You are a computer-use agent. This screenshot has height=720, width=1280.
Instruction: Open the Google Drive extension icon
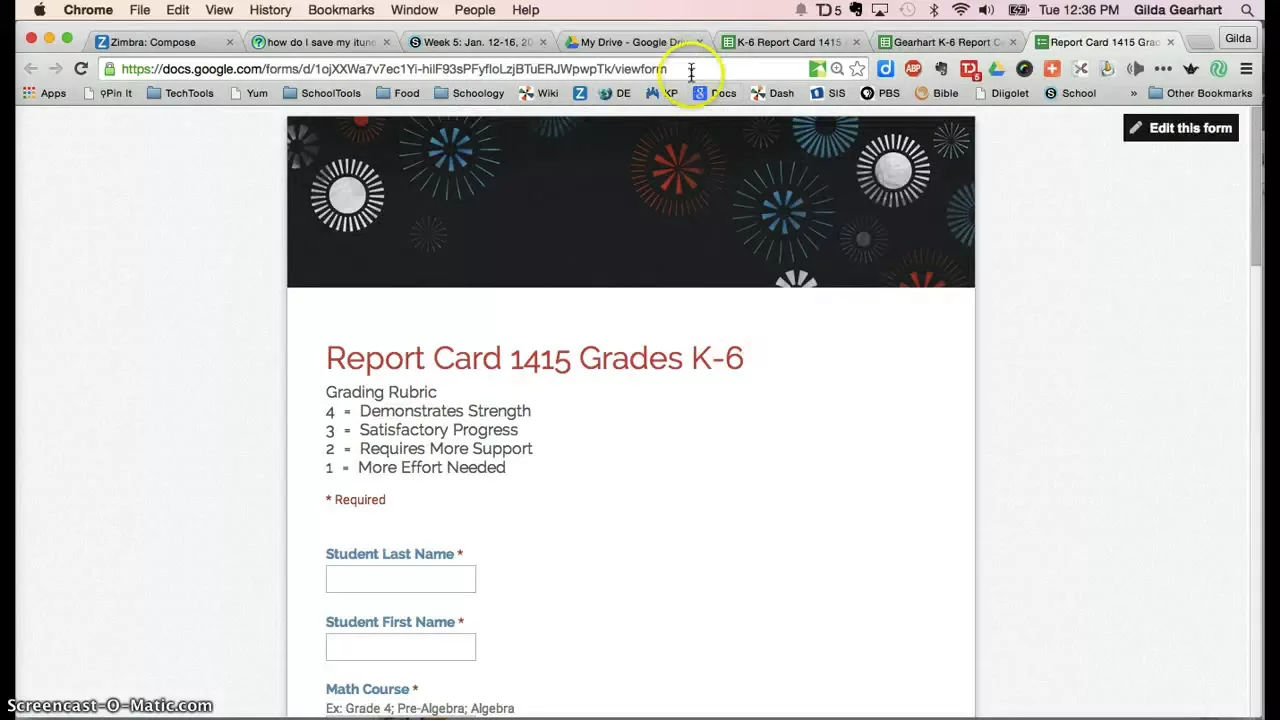pyautogui.click(x=997, y=69)
